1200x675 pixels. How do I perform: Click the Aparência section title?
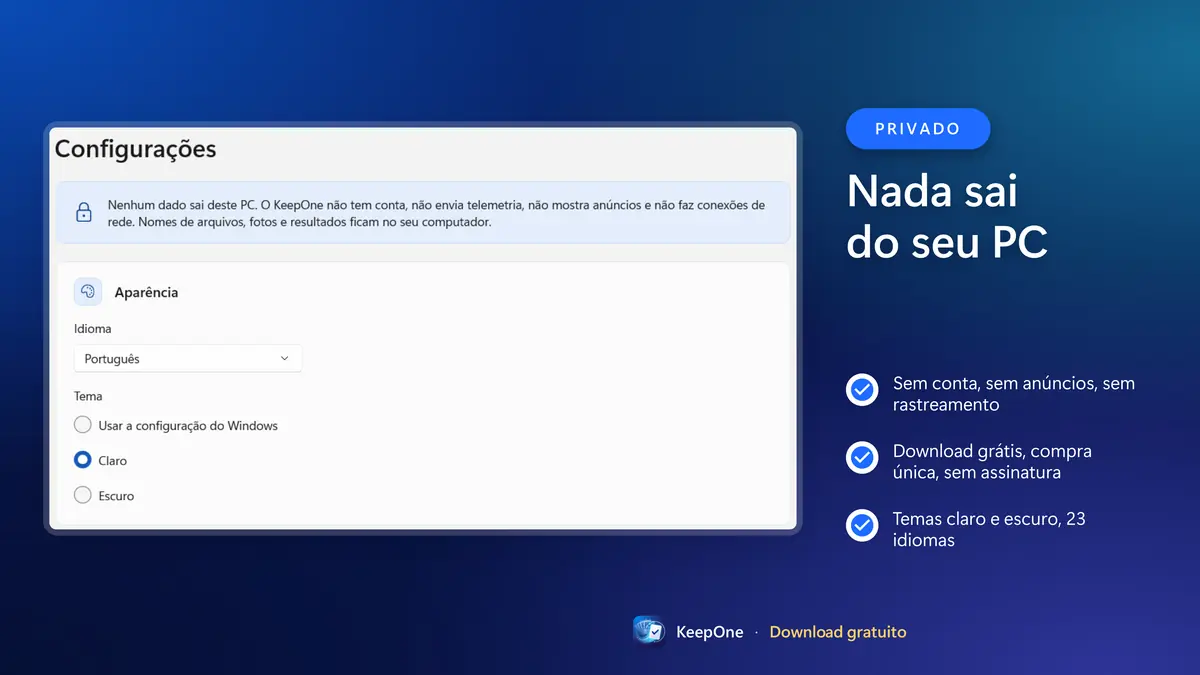(x=146, y=292)
